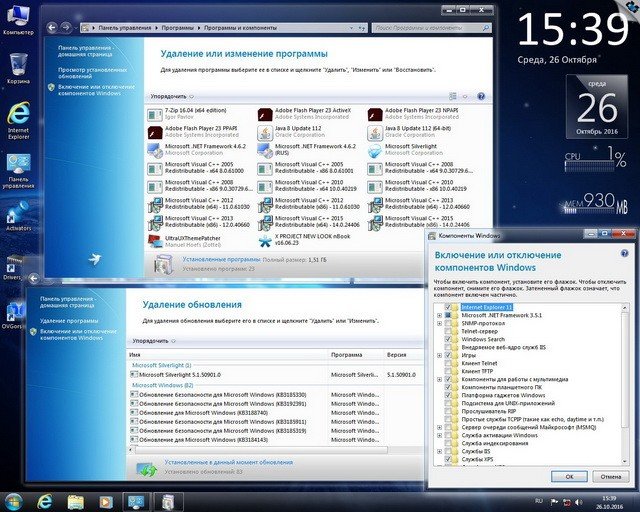640x512 pixels.
Task: Click the back arrow of the updates window
Action: pos(34,278)
